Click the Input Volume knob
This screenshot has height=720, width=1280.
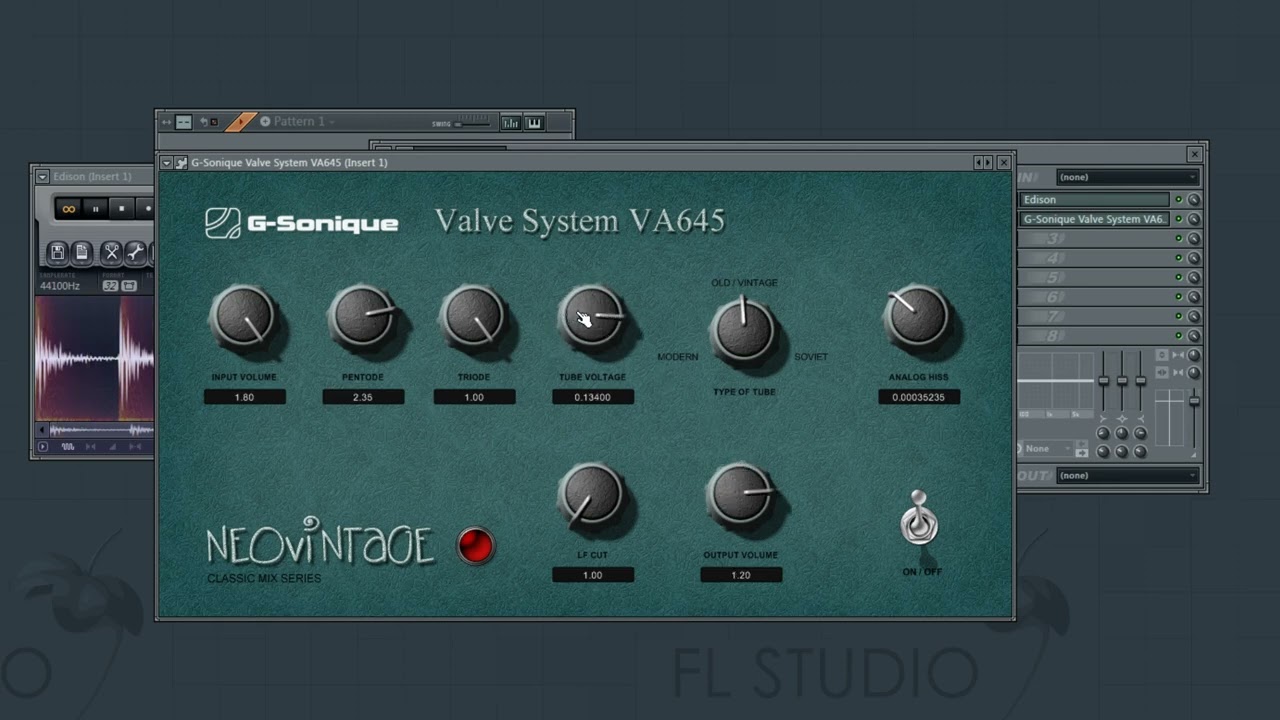click(x=243, y=317)
